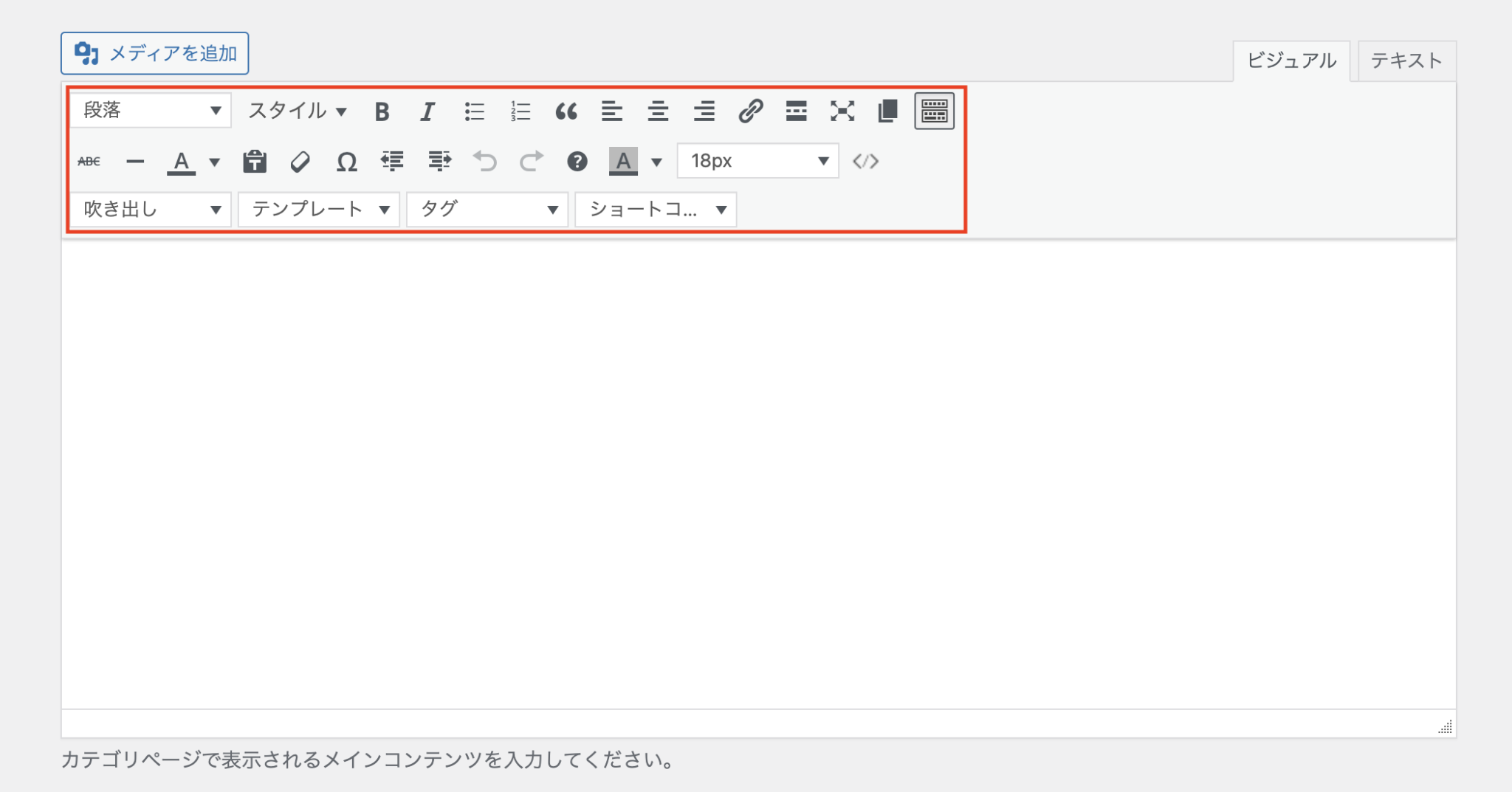Switch to the テキスト editor tab
The width and height of the screenshot is (1512, 792).
click(1406, 61)
